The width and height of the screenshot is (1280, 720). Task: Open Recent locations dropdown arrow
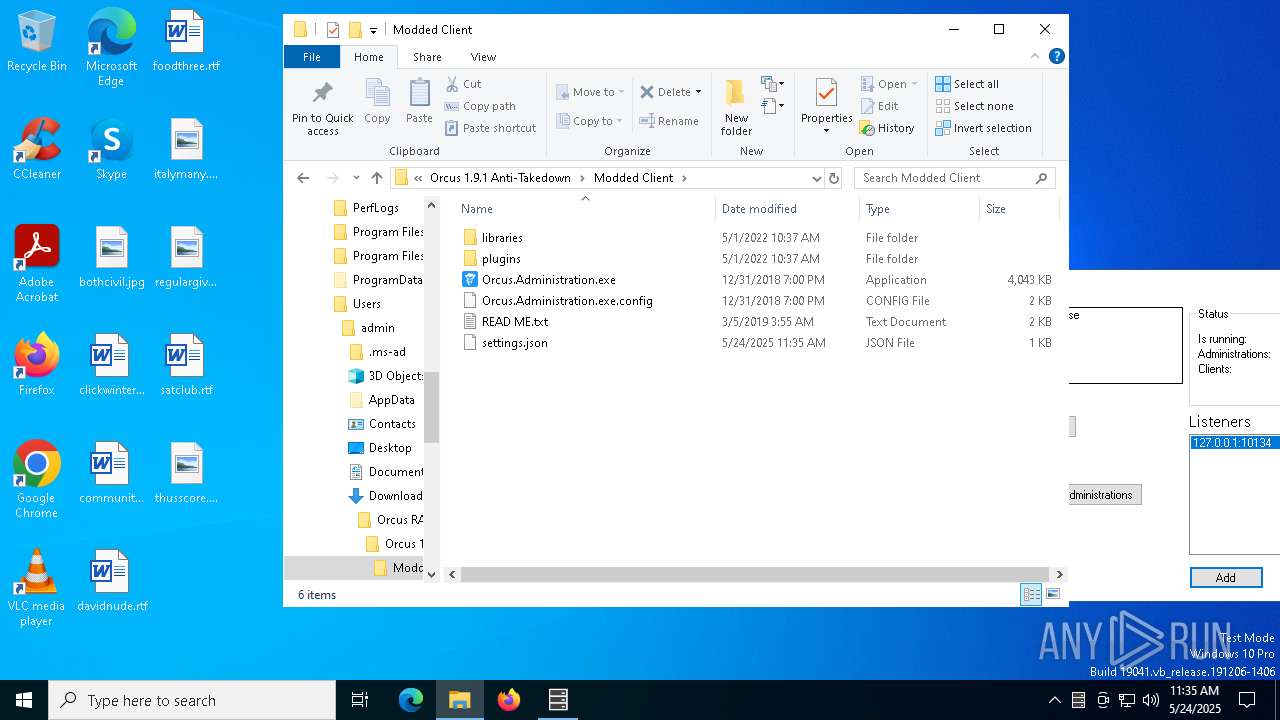click(356, 178)
